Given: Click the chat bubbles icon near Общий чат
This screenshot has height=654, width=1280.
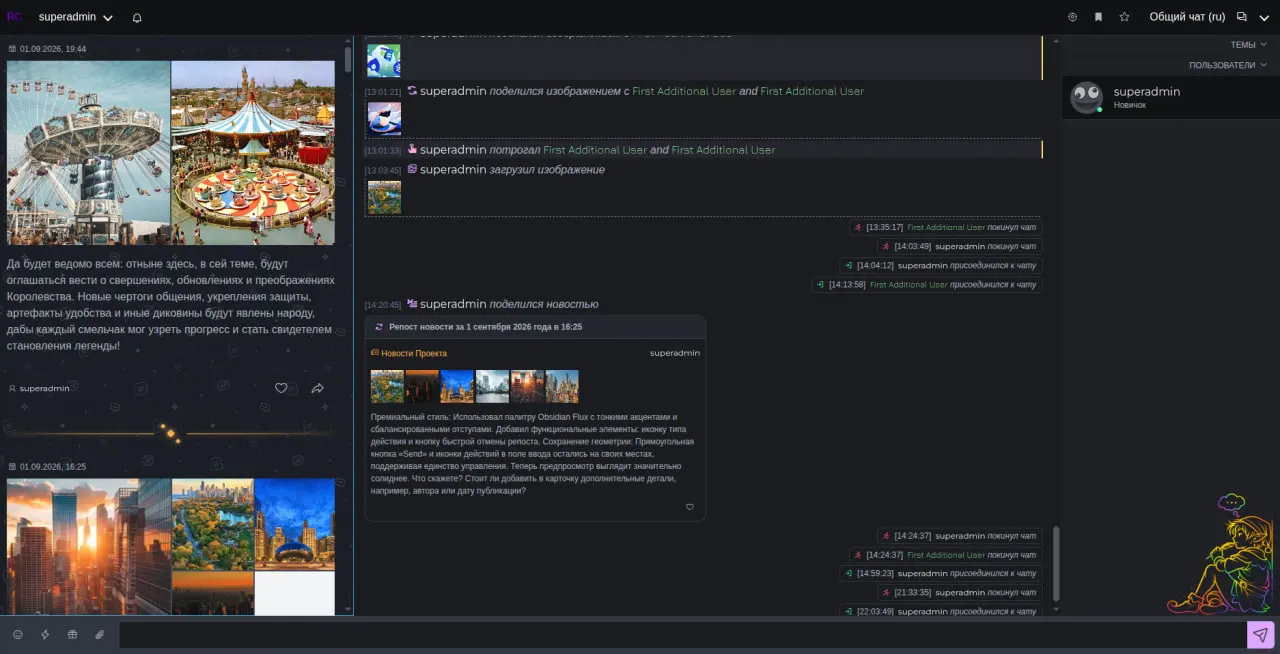Looking at the screenshot, I should (1242, 17).
